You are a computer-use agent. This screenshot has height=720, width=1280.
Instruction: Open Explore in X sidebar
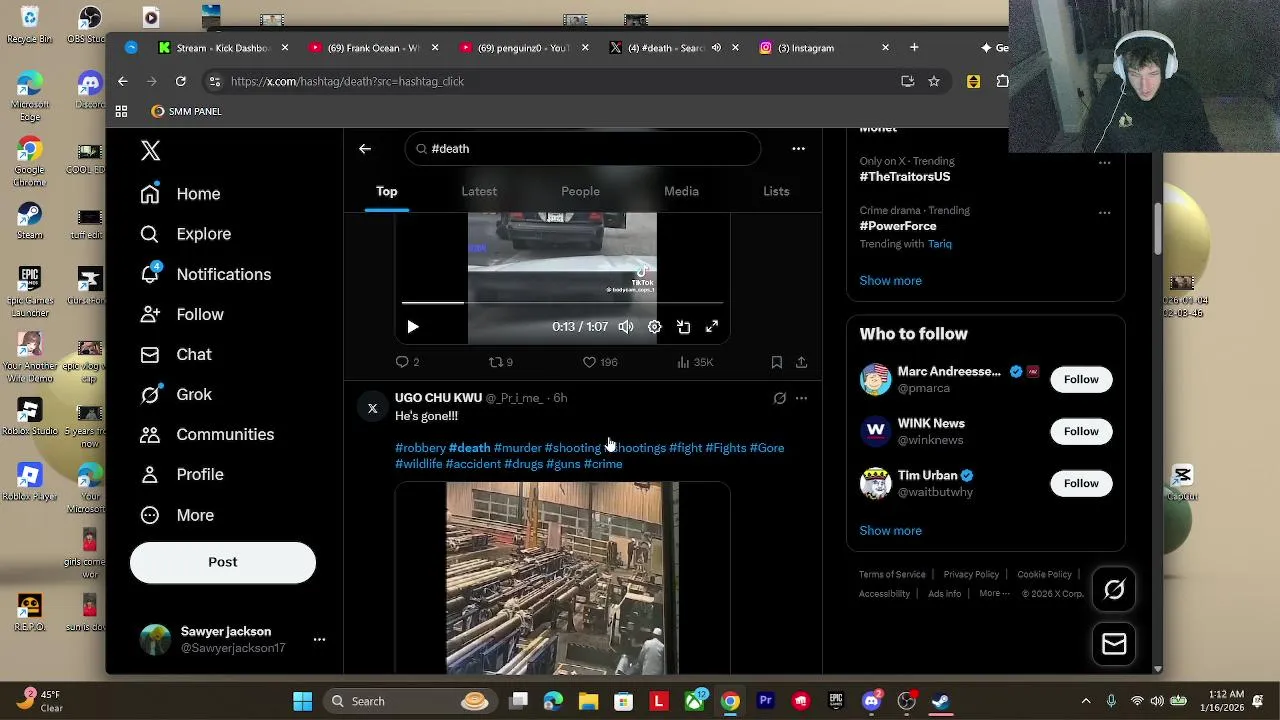click(x=186, y=234)
